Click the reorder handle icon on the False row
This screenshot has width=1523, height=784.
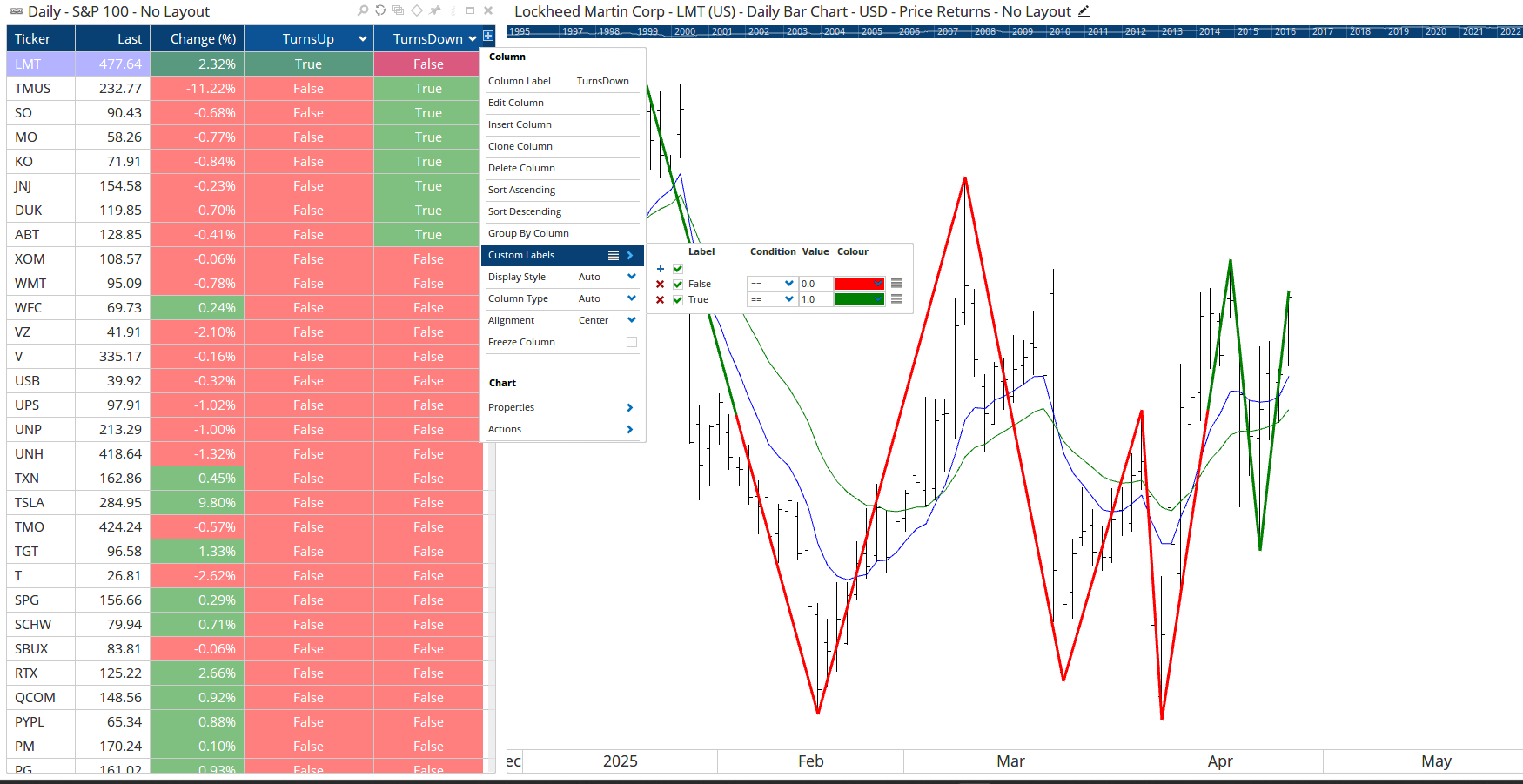(897, 284)
